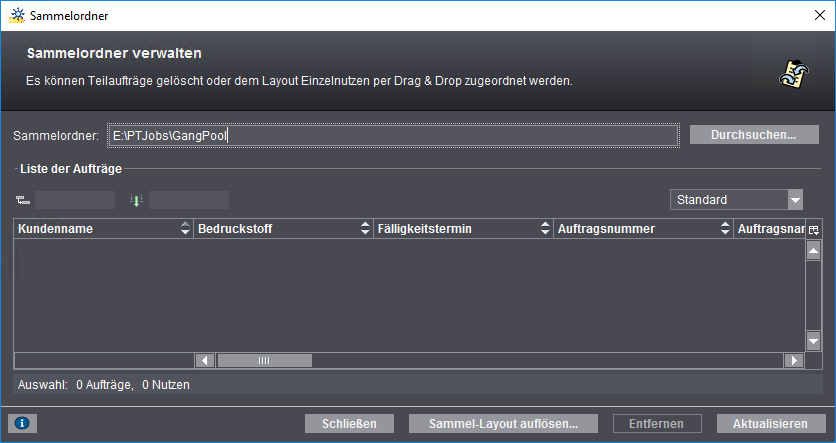The width and height of the screenshot is (836, 443).
Task: Click the vertical scrollbar up arrow
Action: pos(814,250)
